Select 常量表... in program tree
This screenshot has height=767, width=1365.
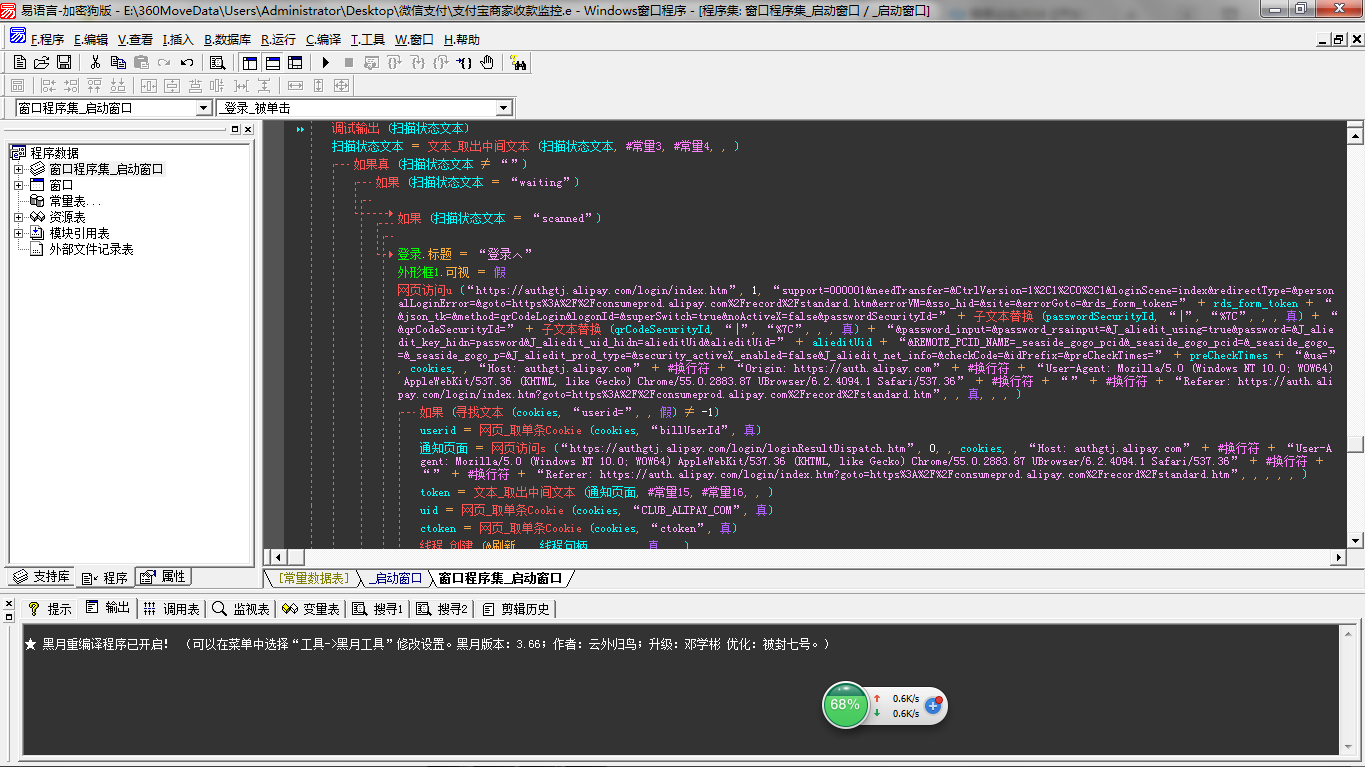75,201
